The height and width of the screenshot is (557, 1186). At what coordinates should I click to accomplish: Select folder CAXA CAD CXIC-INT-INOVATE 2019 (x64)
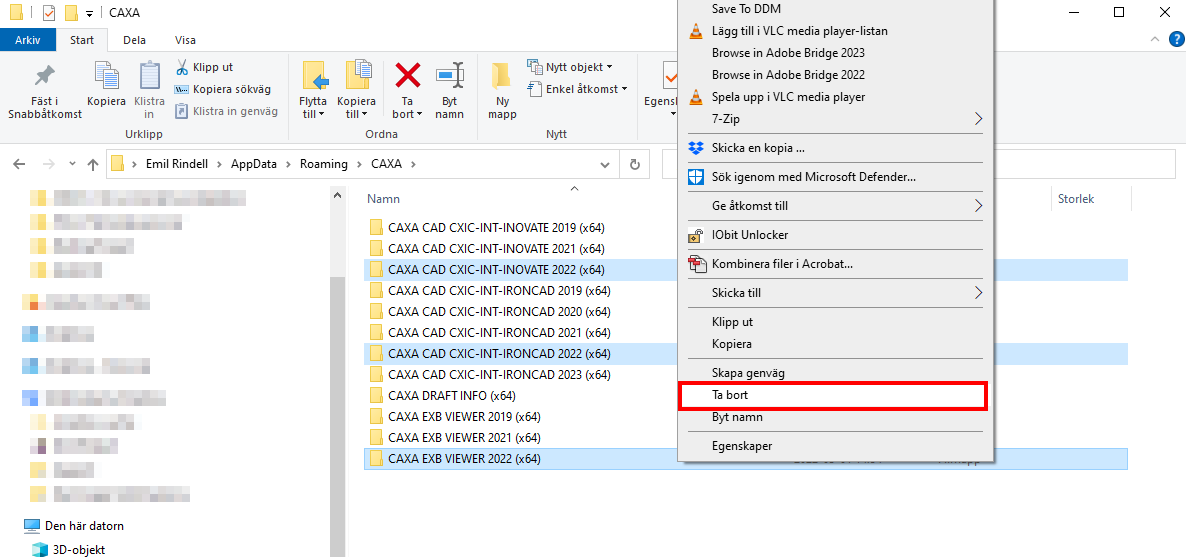[x=496, y=228]
